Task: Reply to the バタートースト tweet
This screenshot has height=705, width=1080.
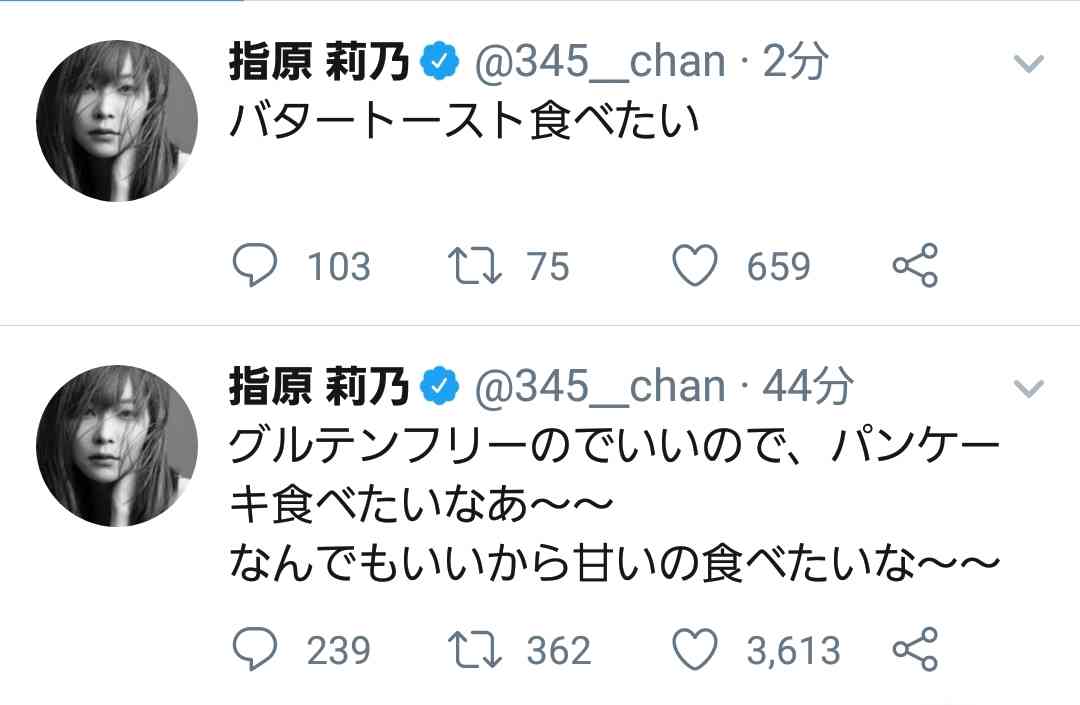Action: pyautogui.click(x=255, y=265)
